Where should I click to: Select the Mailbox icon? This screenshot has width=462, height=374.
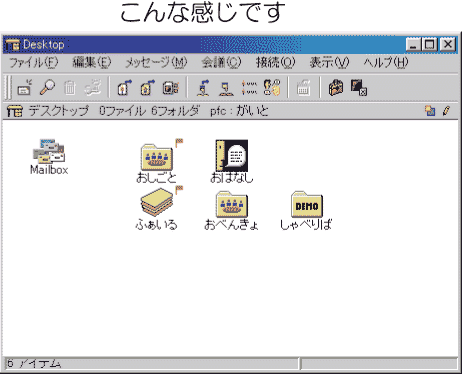[49, 157]
